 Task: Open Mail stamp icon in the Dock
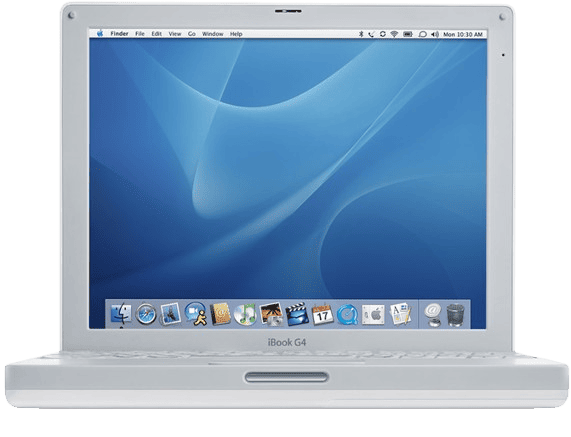click(171, 314)
